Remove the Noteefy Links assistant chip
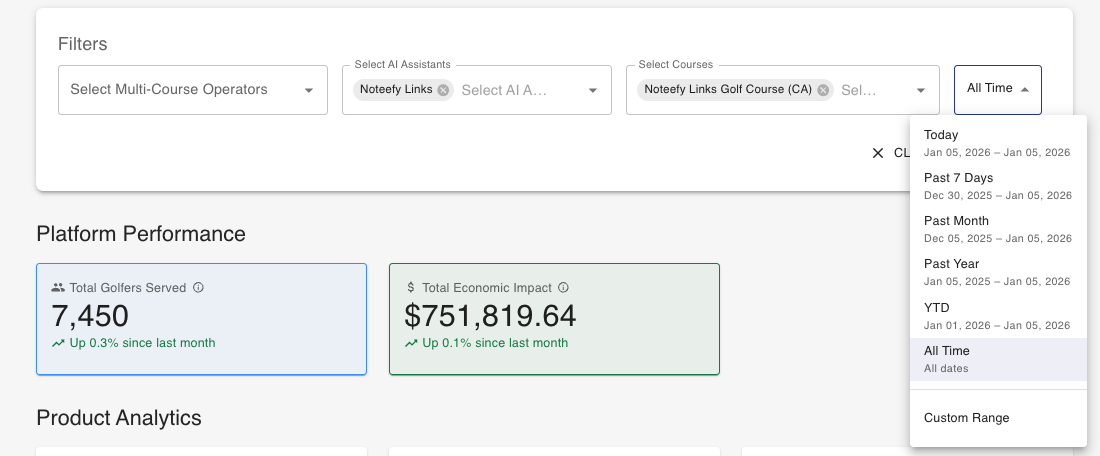The height and width of the screenshot is (456, 1100). click(x=443, y=90)
